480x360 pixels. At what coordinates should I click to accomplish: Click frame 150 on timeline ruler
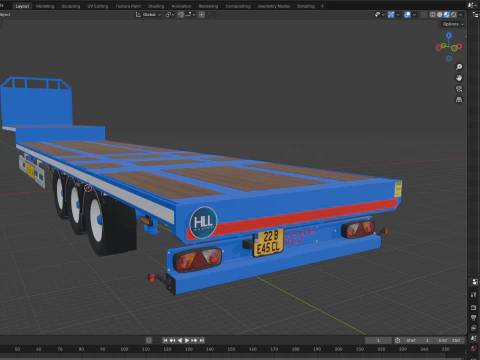(231, 349)
